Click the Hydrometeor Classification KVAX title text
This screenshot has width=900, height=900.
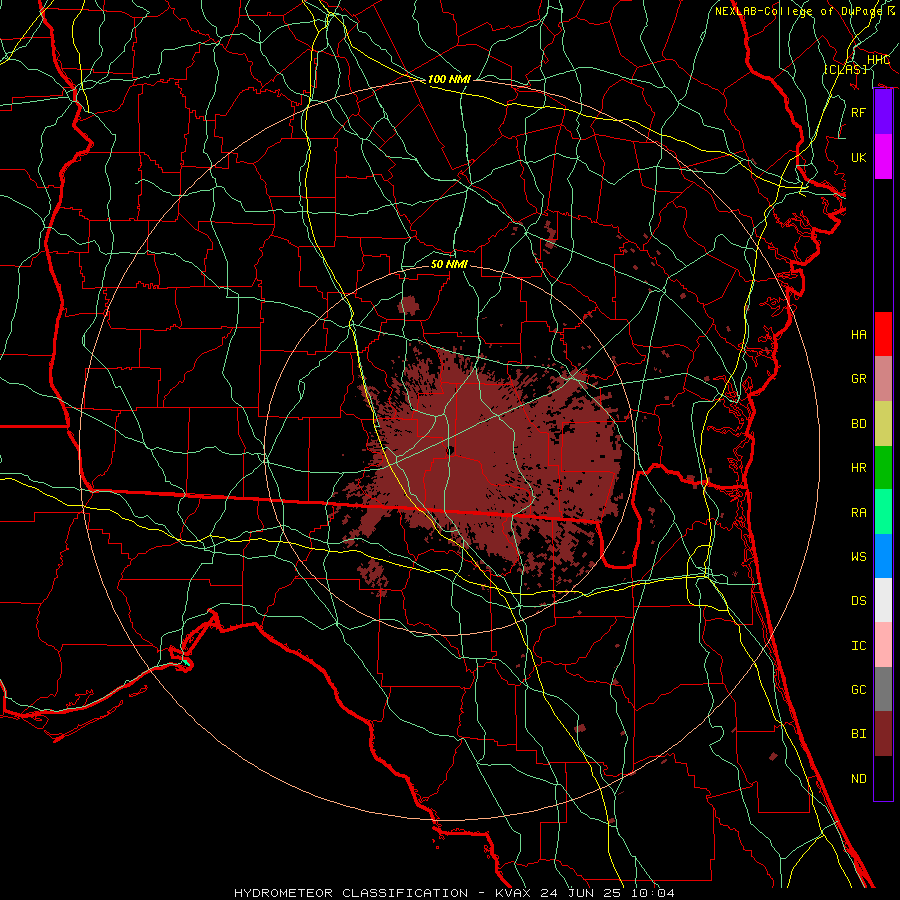tap(454, 893)
